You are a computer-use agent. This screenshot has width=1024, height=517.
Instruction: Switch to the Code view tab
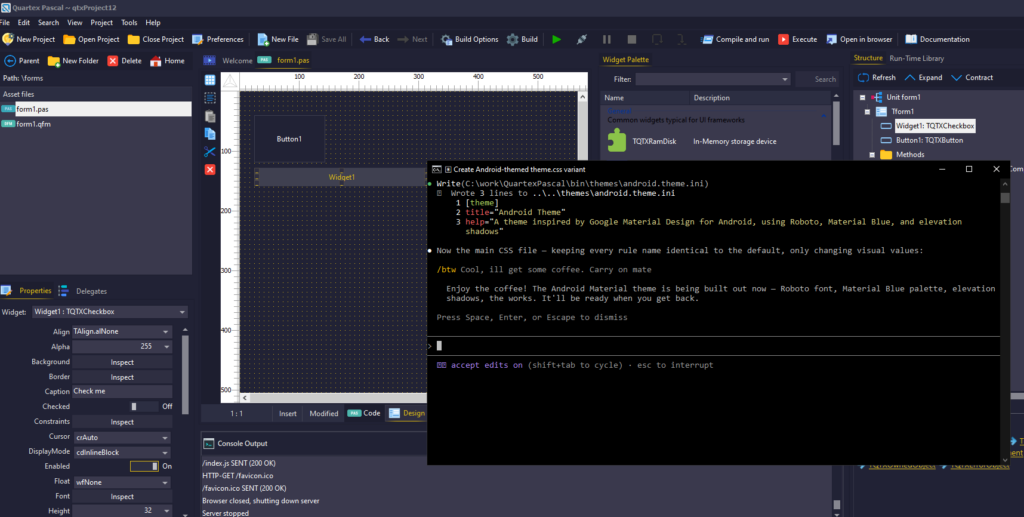coord(365,413)
